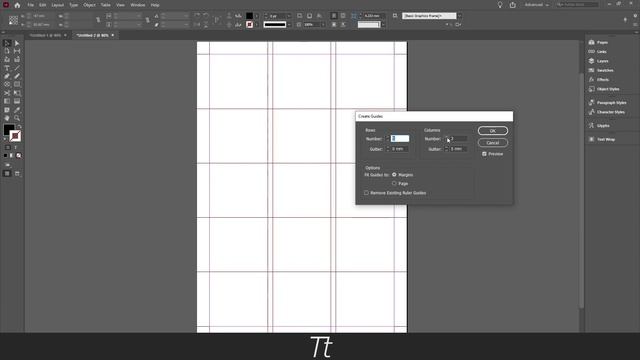The image size is (640, 360).
Task: Swap fill and stroke colors
Action: point(19,127)
